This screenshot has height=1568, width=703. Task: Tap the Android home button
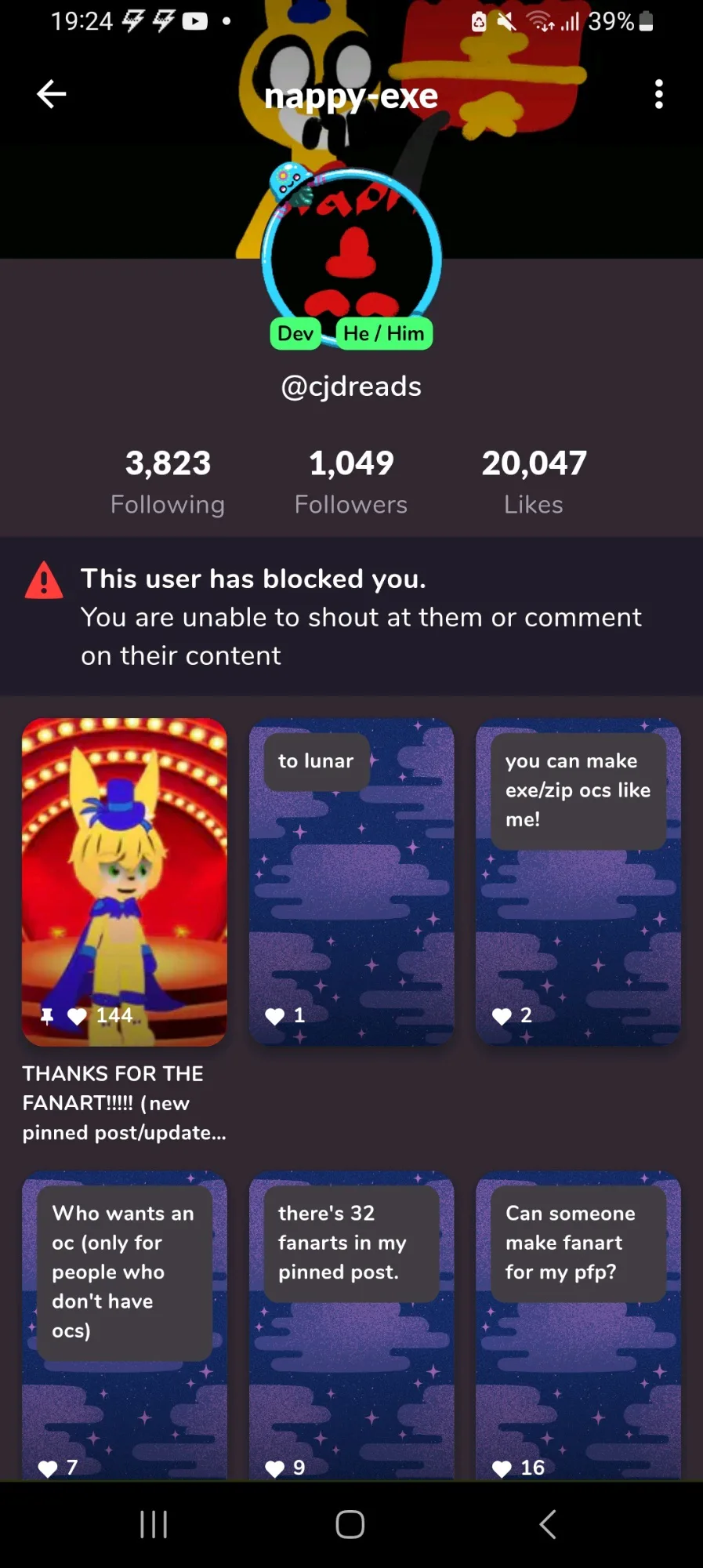tap(350, 1525)
